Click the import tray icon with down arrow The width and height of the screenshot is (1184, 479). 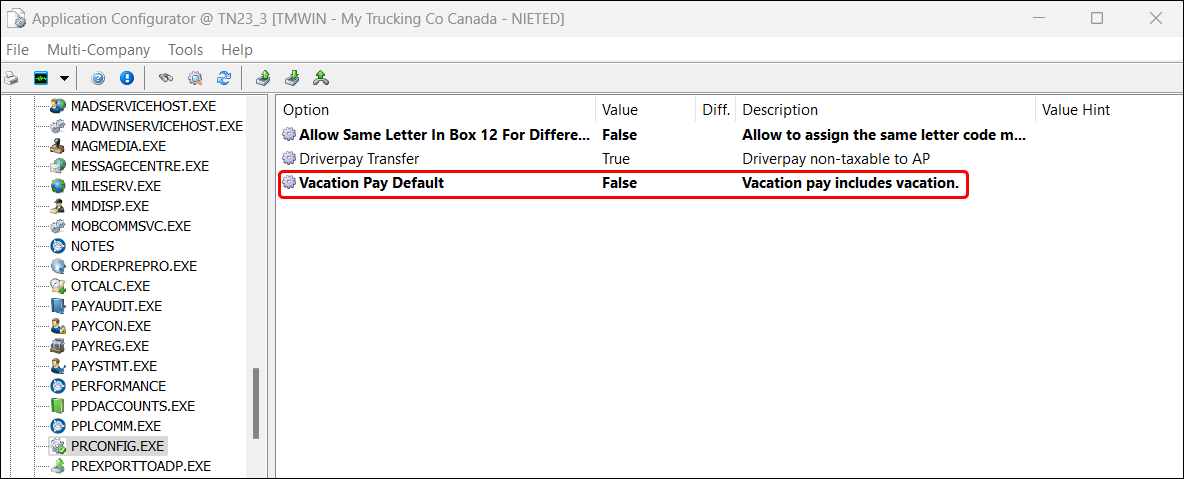click(x=292, y=78)
